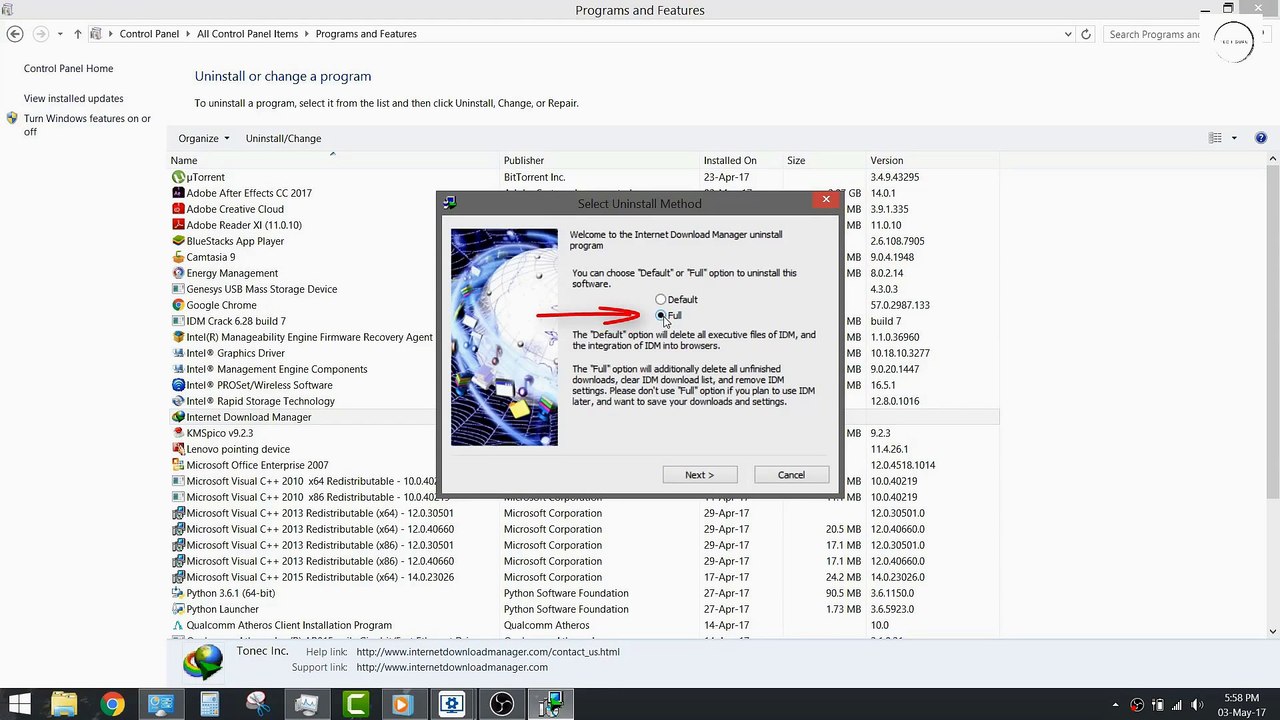Expand the view options dropdown arrow
Image resolution: width=1280 pixels, height=720 pixels.
(1234, 138)
